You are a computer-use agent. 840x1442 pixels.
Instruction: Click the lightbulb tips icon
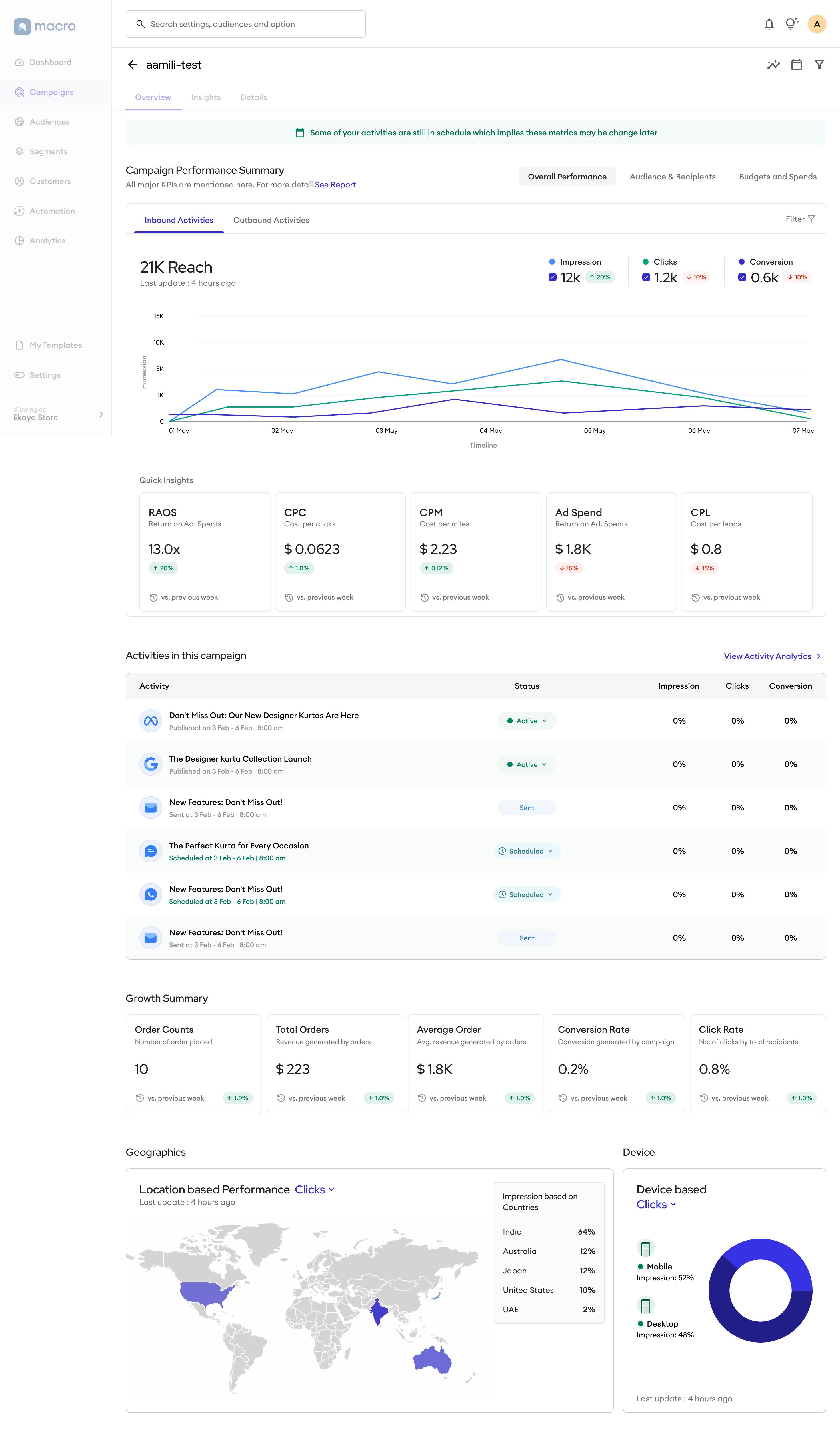[x=791, y=23]
